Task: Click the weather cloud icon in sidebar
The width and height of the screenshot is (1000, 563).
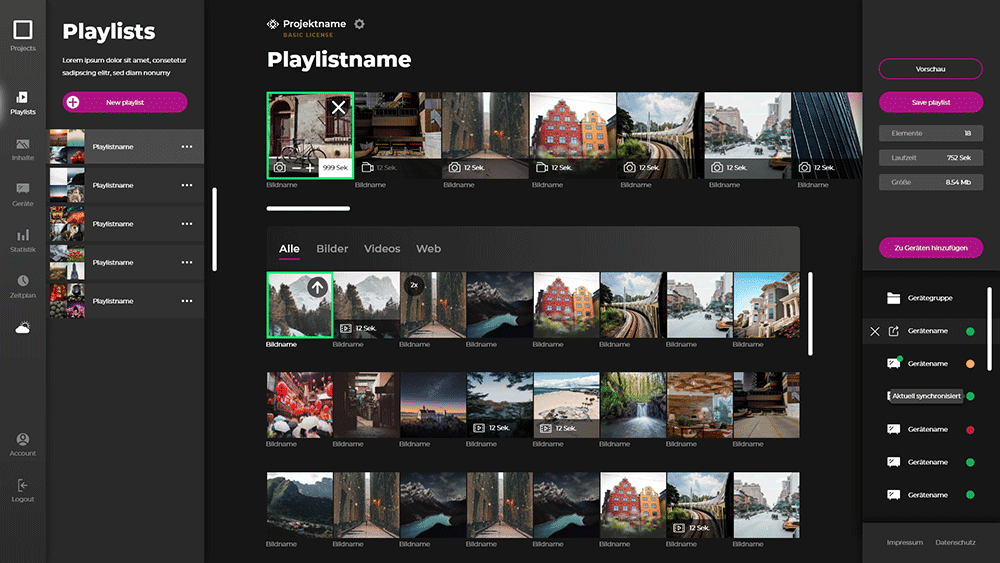Action: click(22, 328)
